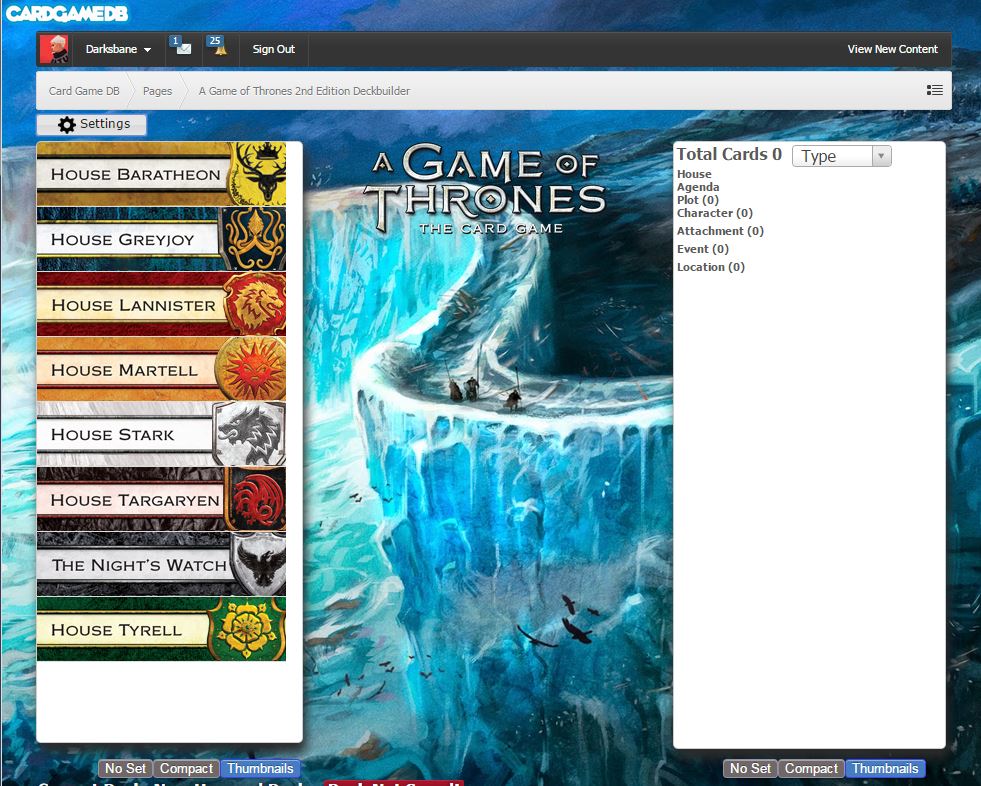Toggle left panel Thumbnails view

coord(260,768)
